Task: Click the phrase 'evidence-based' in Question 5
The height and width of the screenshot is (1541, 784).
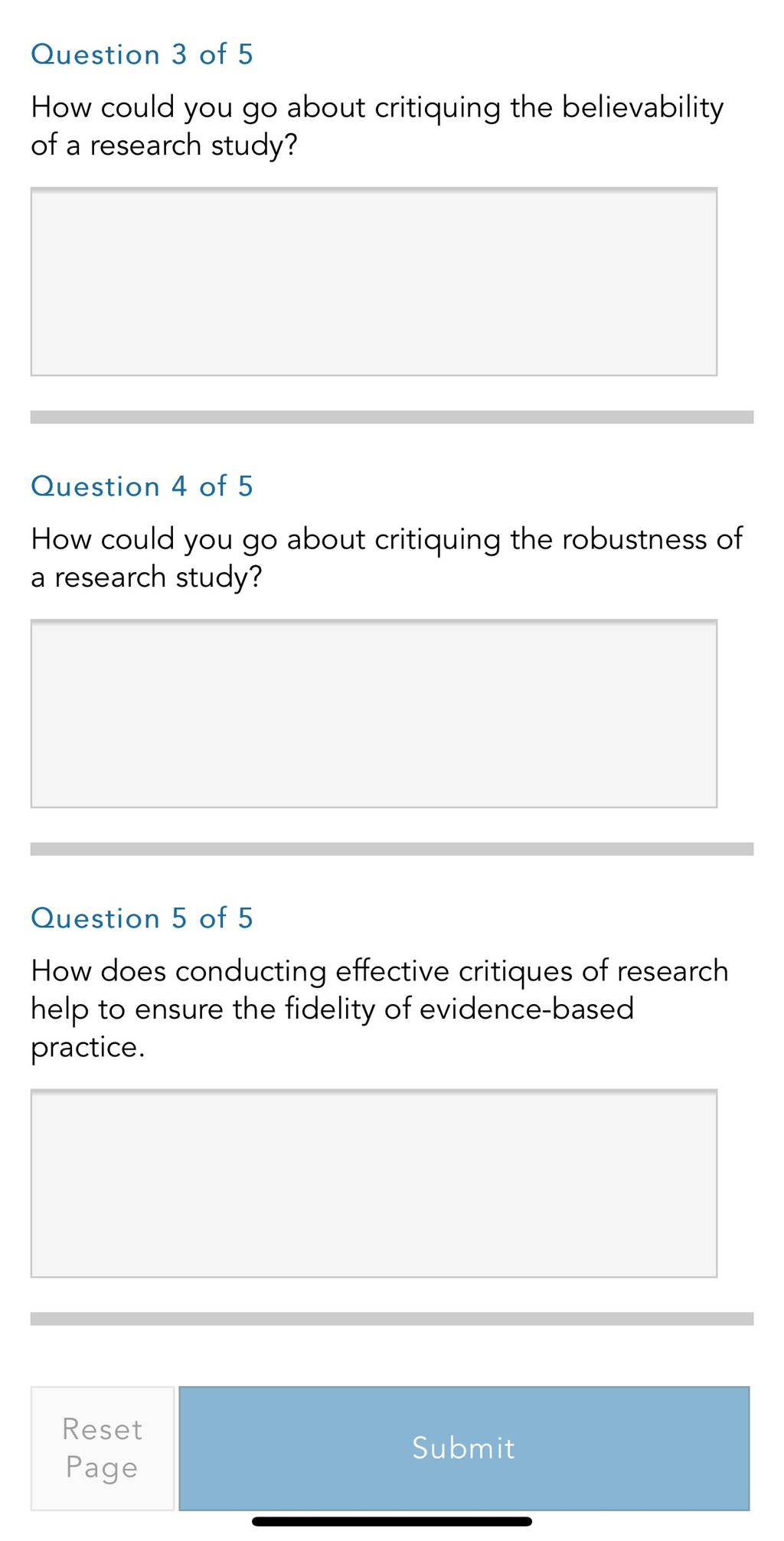Action: click(x=527, y=1009)
